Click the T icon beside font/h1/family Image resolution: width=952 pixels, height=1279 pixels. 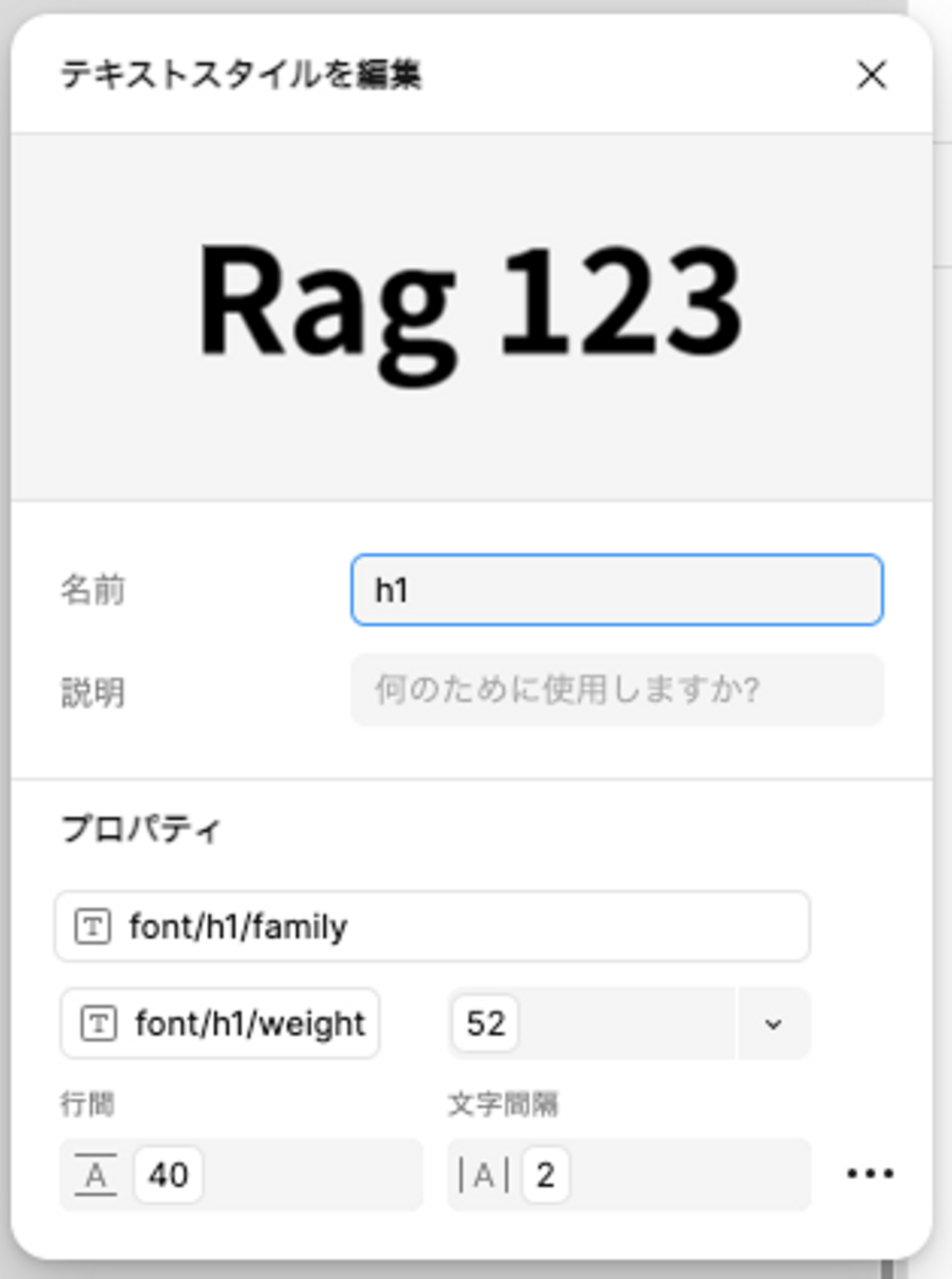point(92,926)
